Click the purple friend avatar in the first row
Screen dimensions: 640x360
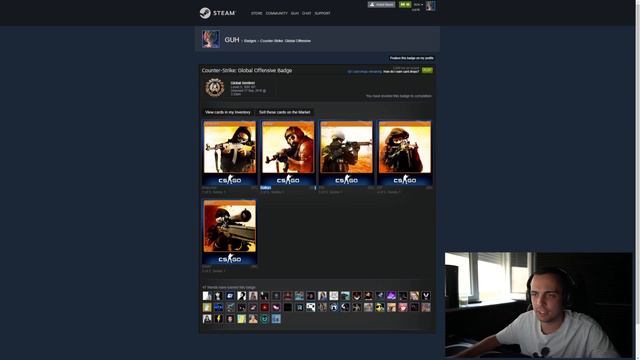click(391, 296)
